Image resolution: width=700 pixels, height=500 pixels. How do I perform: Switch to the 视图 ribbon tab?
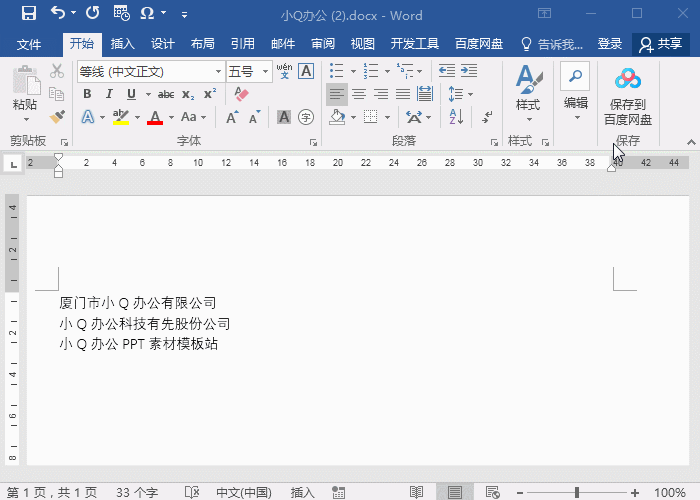(362, 44)
